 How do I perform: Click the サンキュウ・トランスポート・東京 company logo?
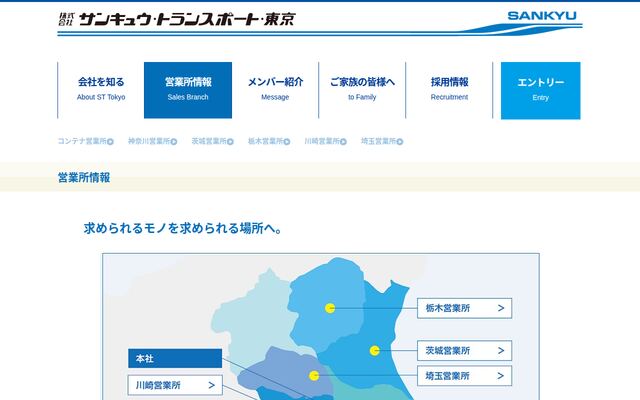click(177, 19)
